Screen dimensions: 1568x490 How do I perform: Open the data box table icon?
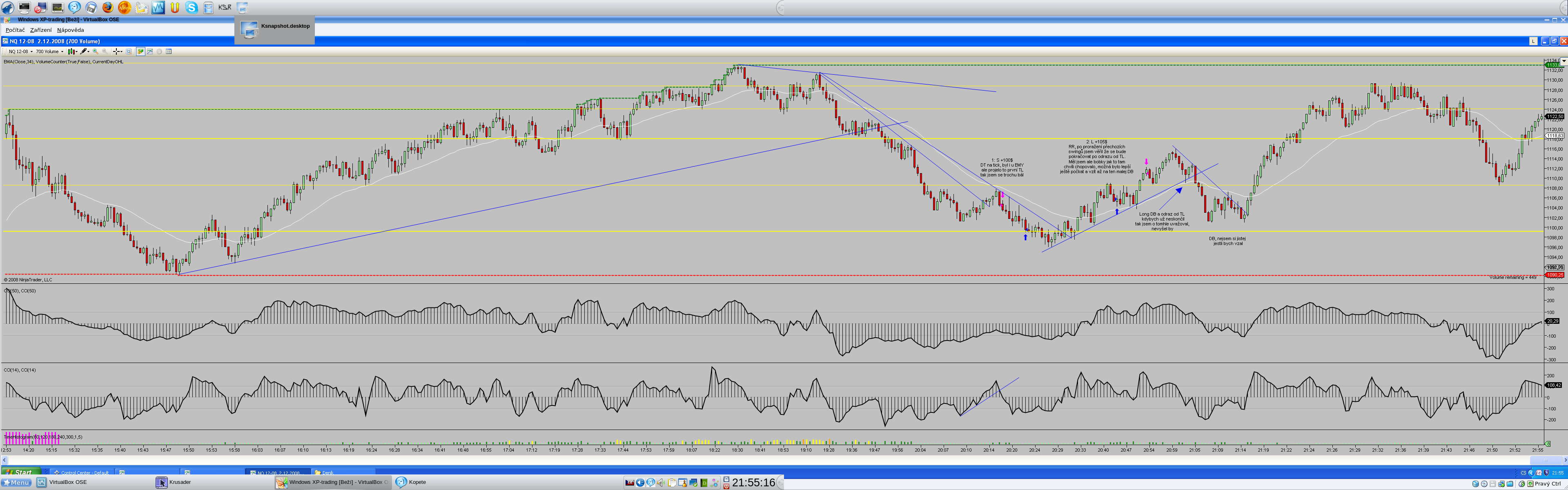coord(169,52)
